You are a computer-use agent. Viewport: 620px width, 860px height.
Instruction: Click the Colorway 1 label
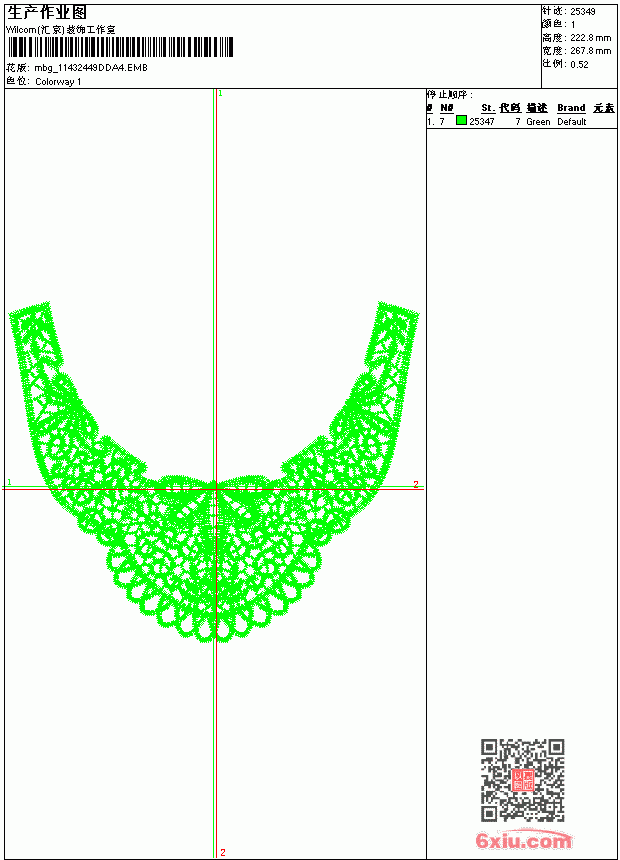58,82
